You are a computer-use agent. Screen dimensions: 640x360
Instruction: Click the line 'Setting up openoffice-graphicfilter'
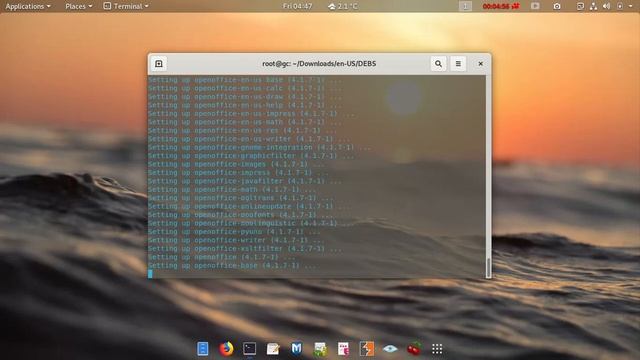point(251,156)
